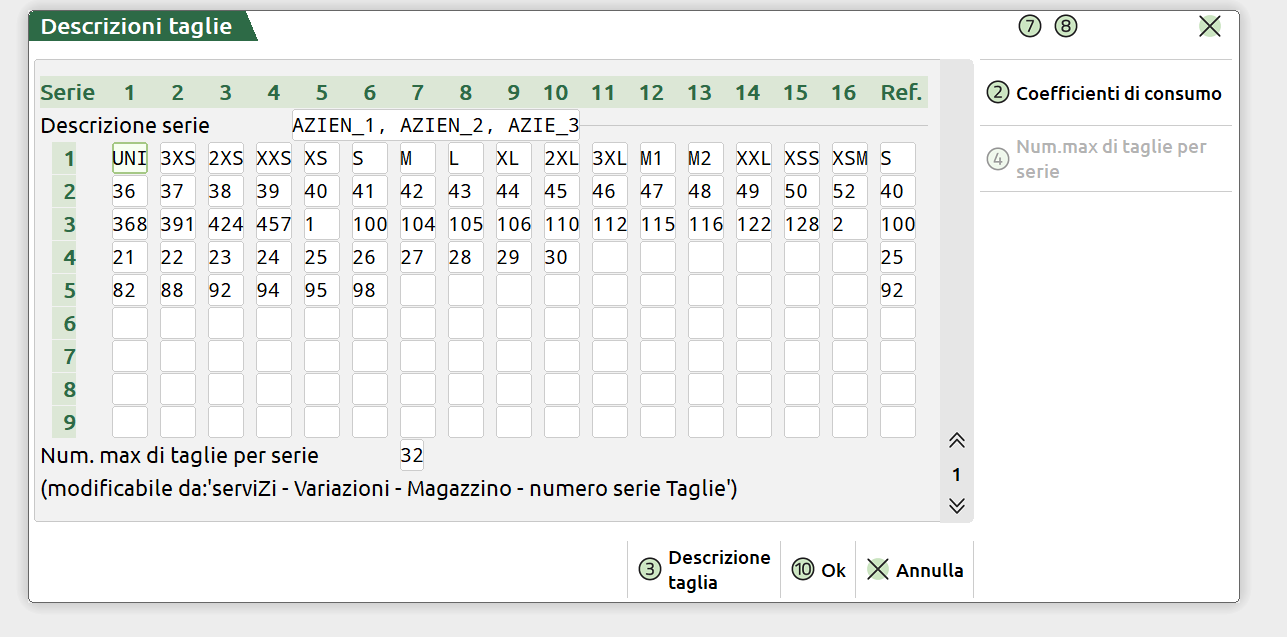Viewport: 1287px width, 637px height.
Task: Select the cell with value 30
Action: coord(562,257)
